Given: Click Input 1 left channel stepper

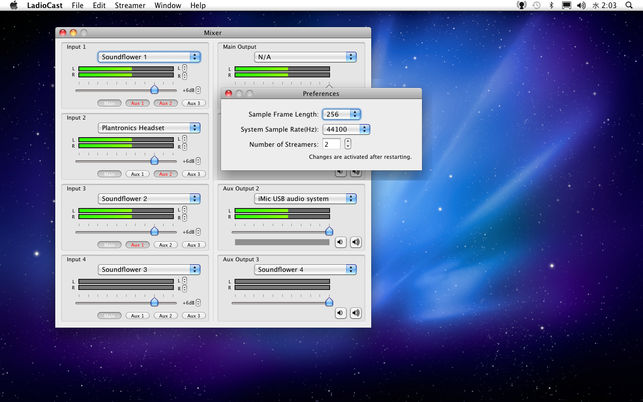Looking at the screenshot, I should (x=185, y=68).
